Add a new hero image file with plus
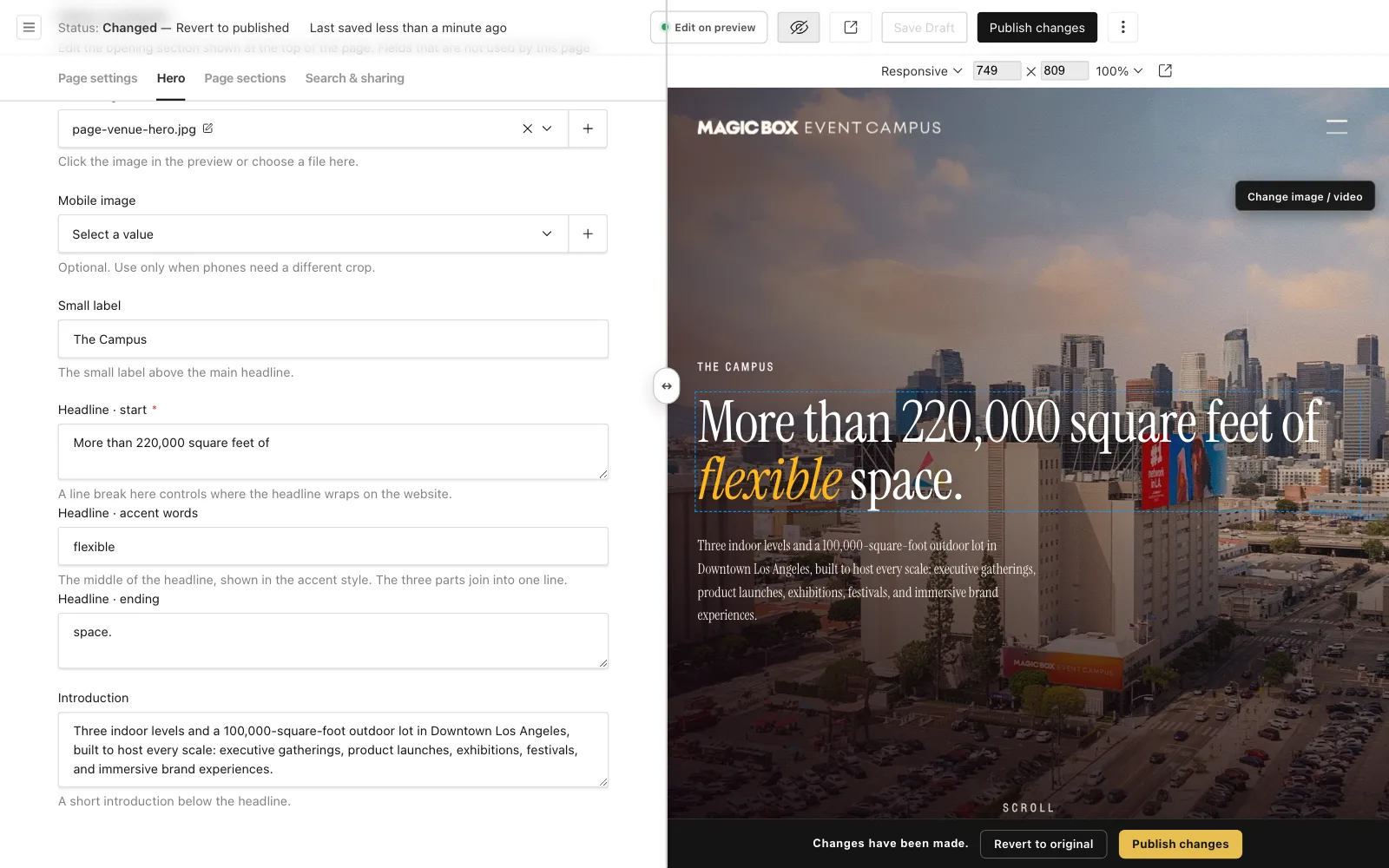This screenshot has width=1389, height=868. coord(588,128)
